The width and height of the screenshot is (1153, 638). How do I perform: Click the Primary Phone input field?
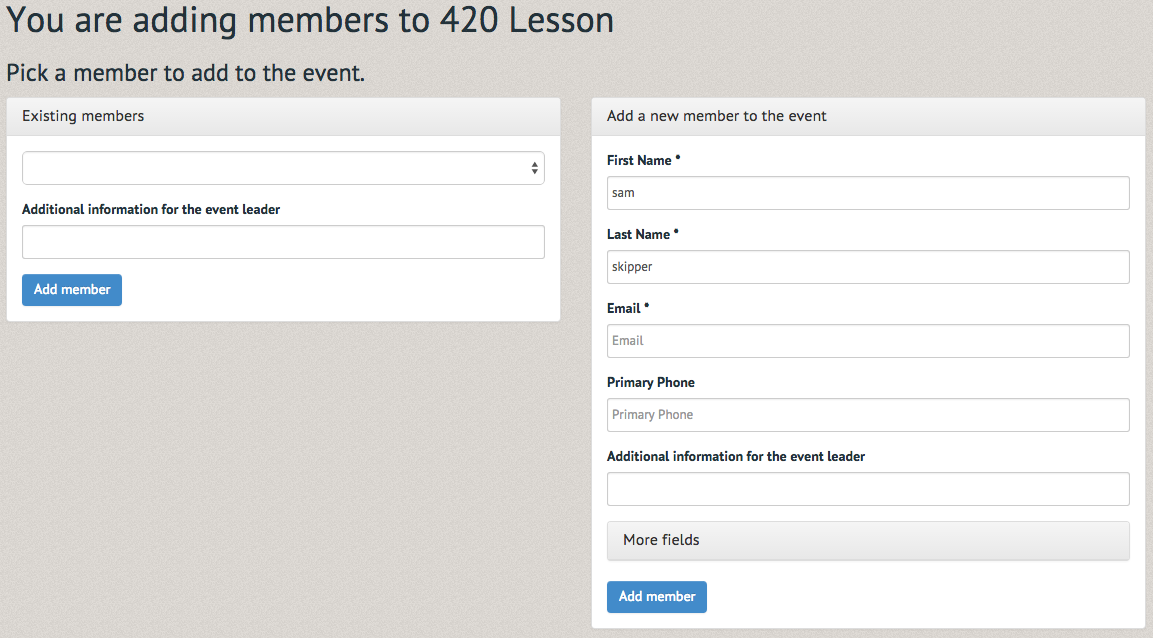[x=868, y=415]
